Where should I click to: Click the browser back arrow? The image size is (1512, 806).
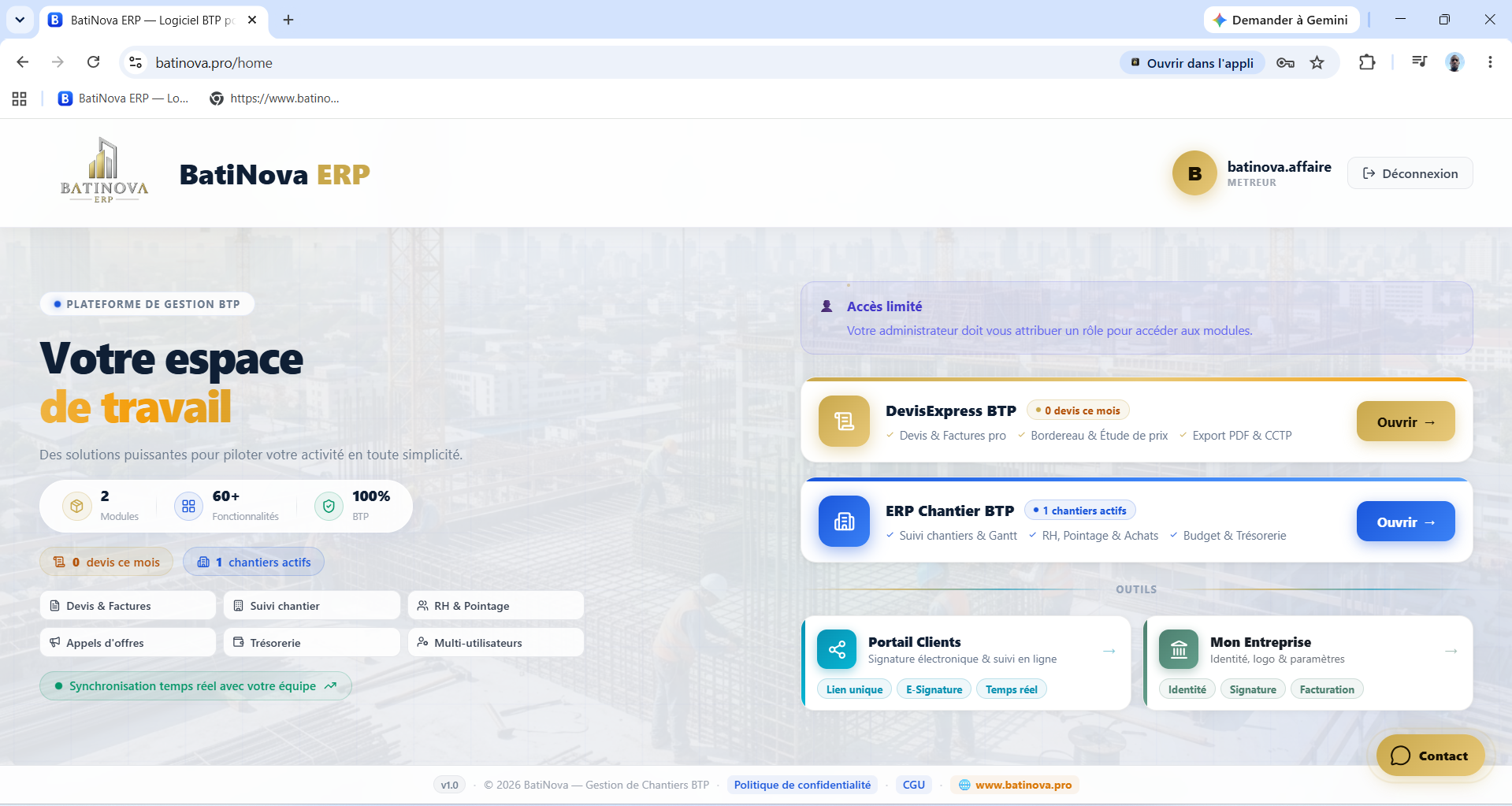[23, 62]
